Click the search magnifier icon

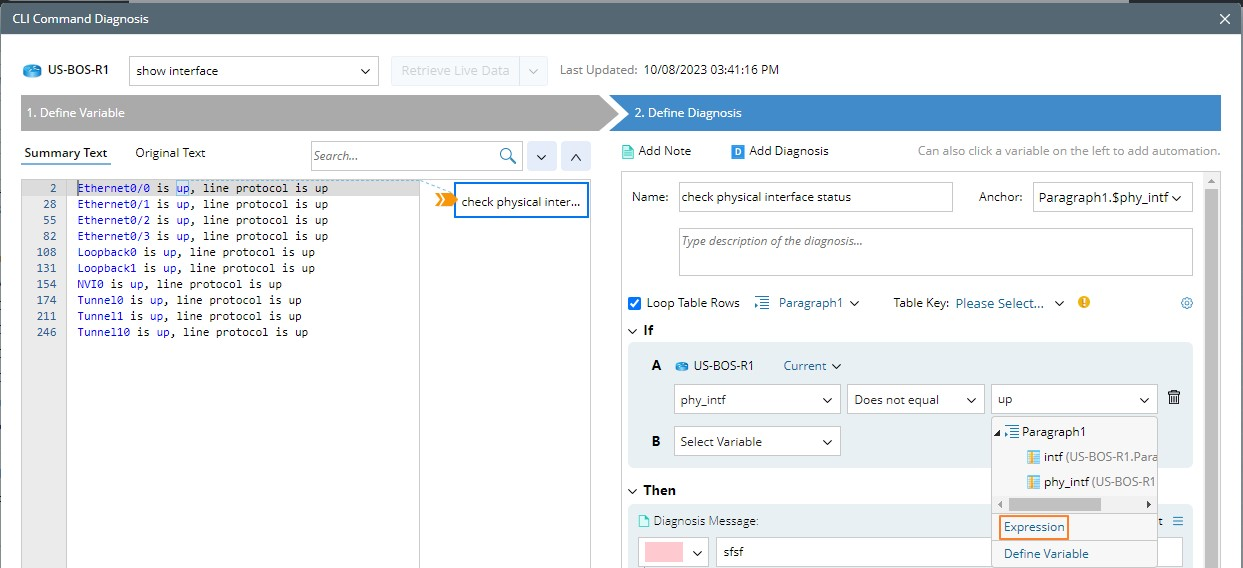pyautogui.click(x=508, y=156)
